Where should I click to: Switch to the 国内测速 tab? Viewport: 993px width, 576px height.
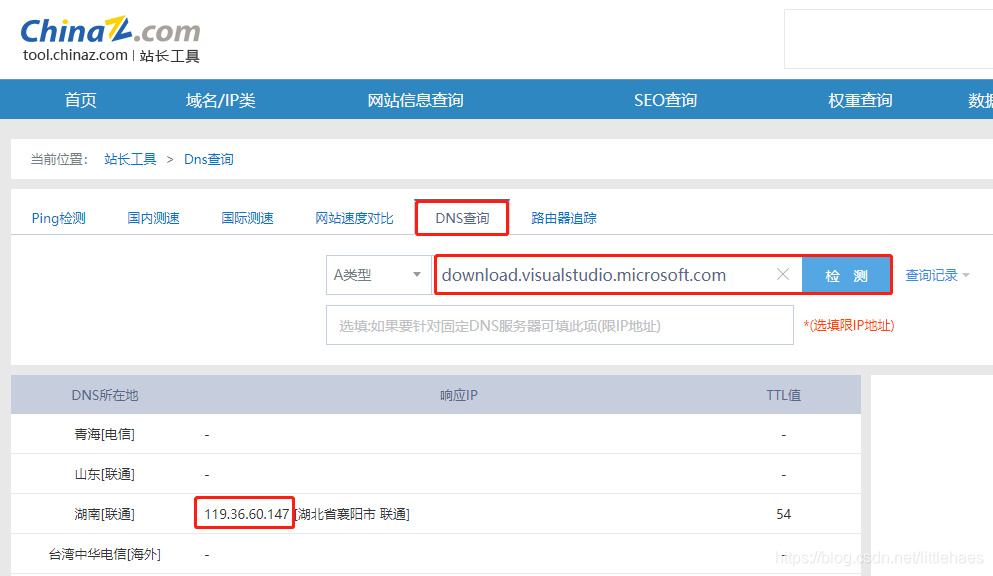(x=153, y=218)
